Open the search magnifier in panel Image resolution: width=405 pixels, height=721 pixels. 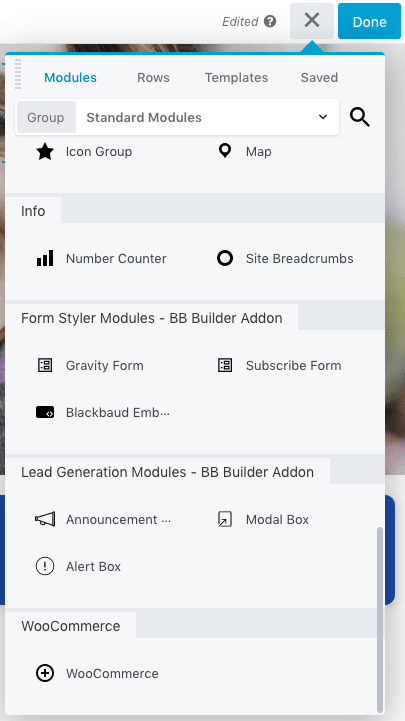(359, 117)
